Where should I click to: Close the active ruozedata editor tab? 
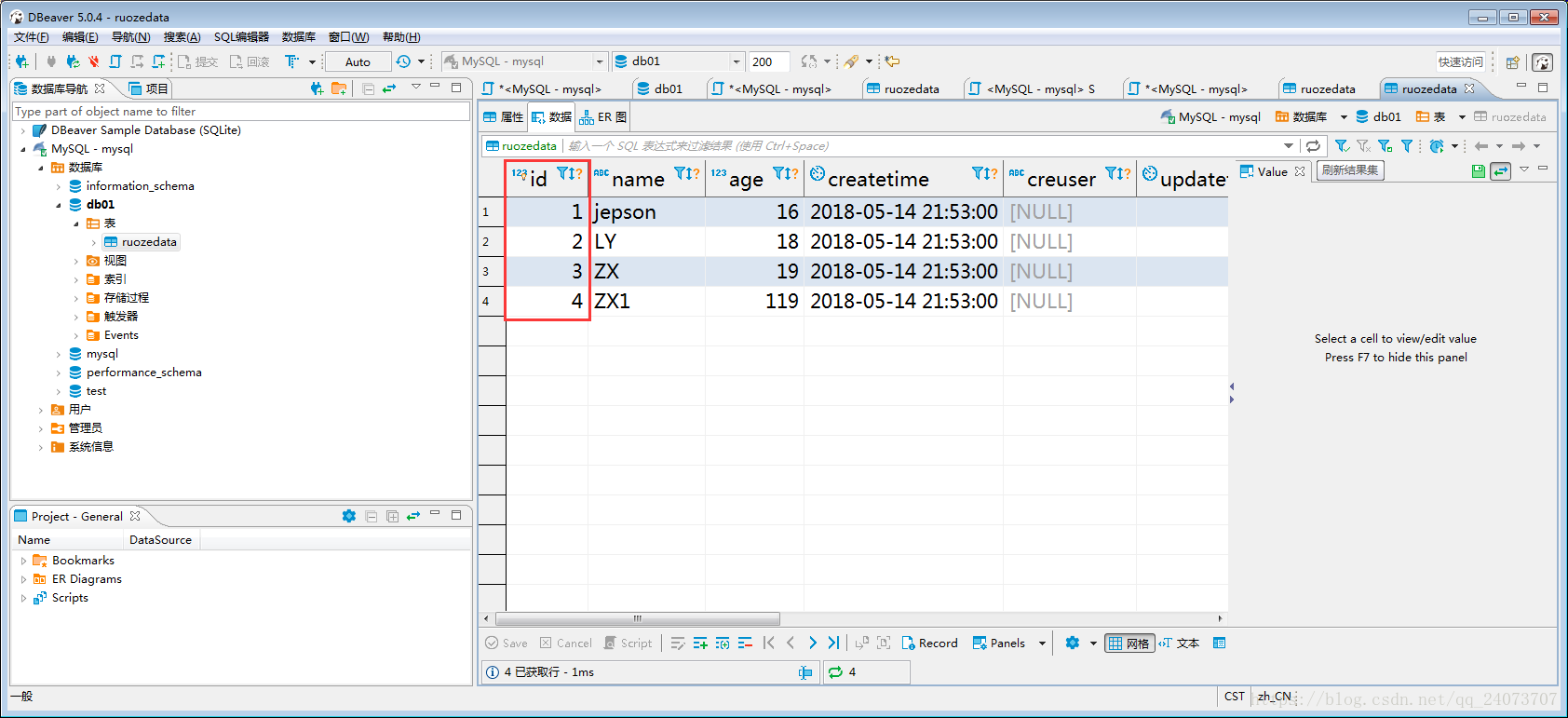pyautogui.click(x=1469, y=88)
